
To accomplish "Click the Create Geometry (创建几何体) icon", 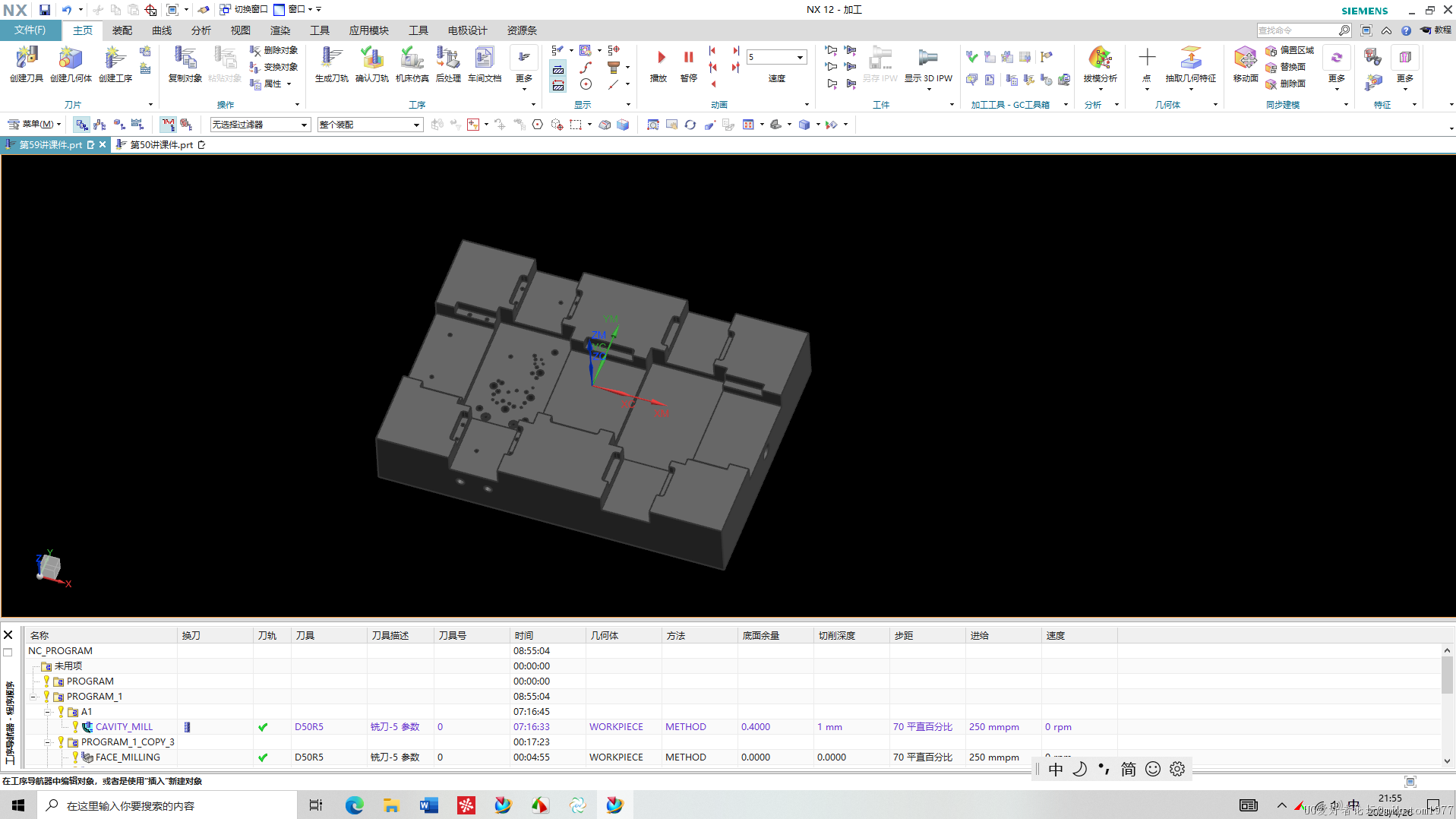I will pos(71,64).
